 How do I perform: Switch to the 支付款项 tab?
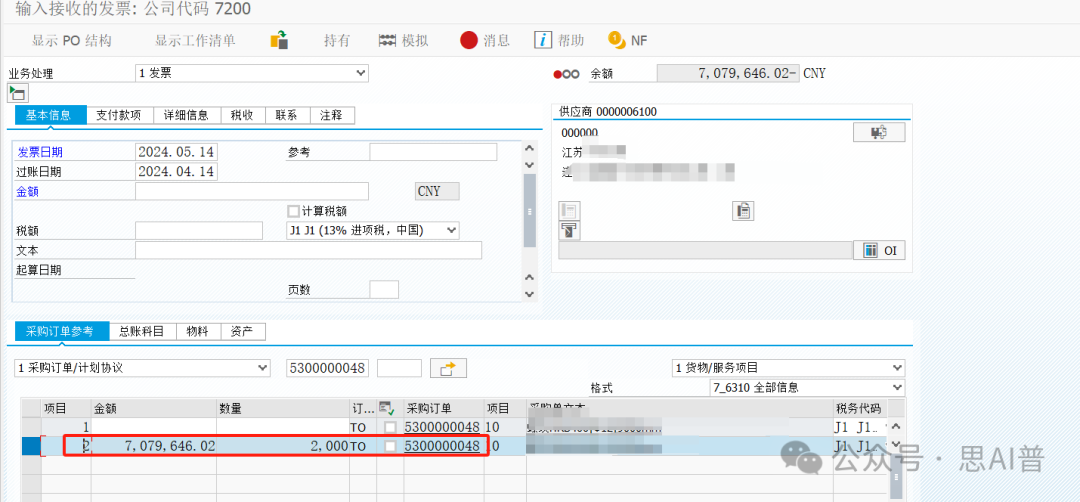(119, 115)
